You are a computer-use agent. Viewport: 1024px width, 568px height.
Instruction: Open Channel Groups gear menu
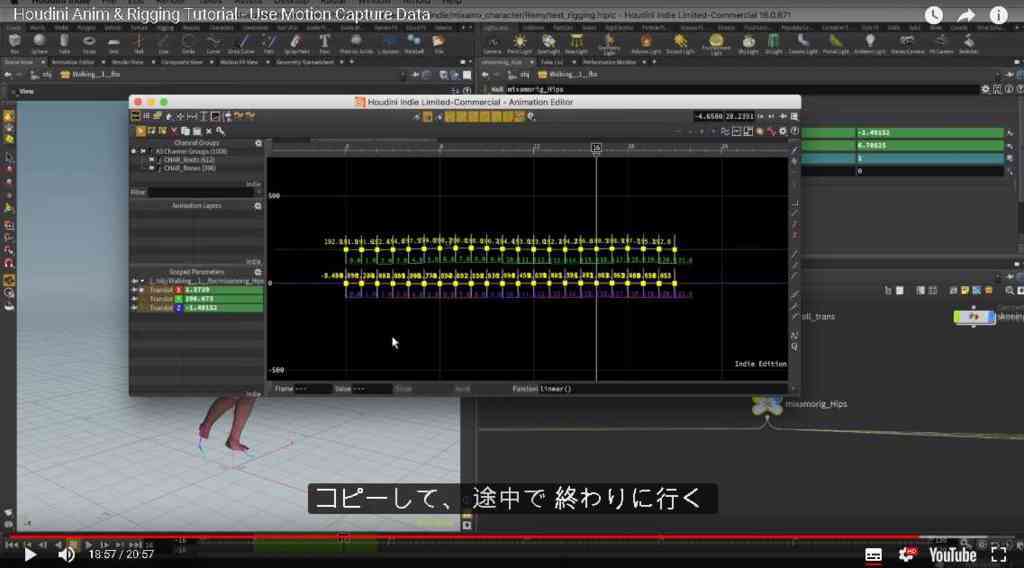tap(259, 143)
